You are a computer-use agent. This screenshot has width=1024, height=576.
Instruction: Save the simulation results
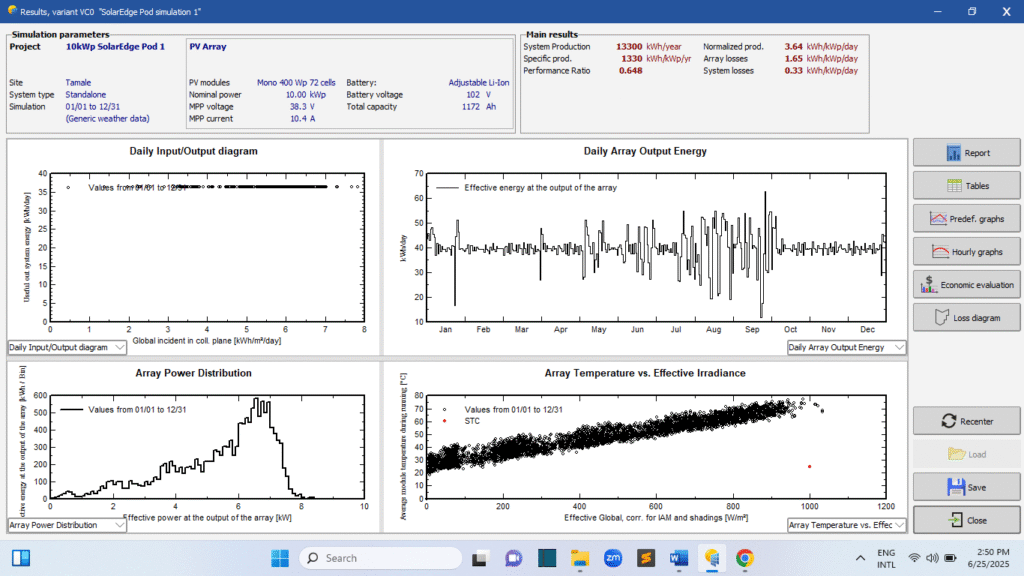tap(966, 487)
